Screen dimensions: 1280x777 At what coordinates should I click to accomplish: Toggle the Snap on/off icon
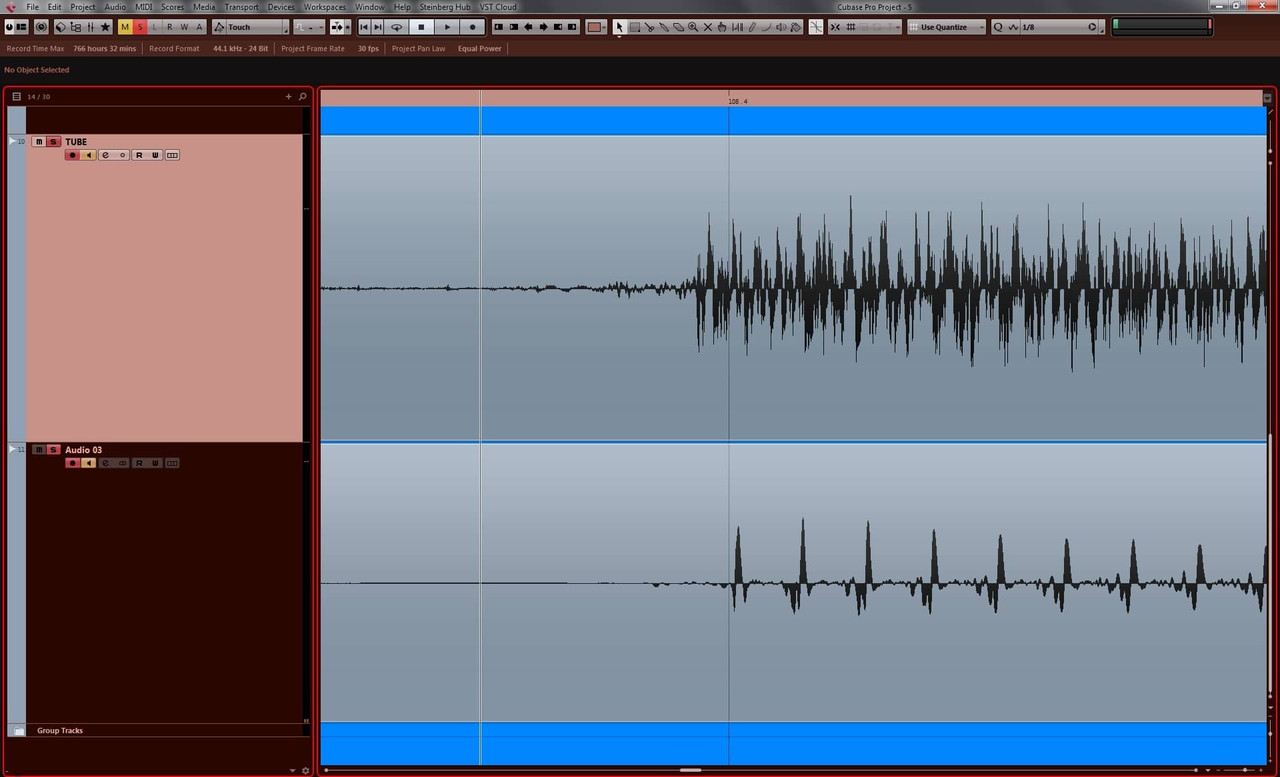coord(835,27)
